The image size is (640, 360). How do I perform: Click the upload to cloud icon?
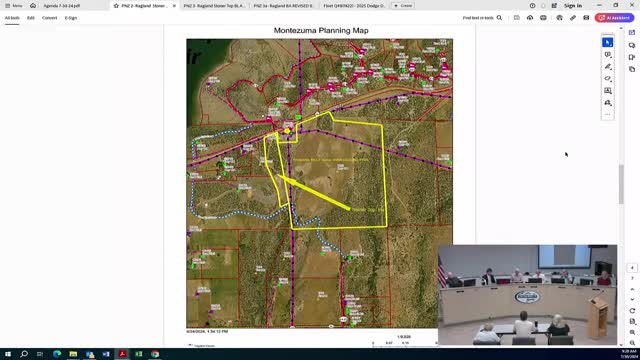530,18
